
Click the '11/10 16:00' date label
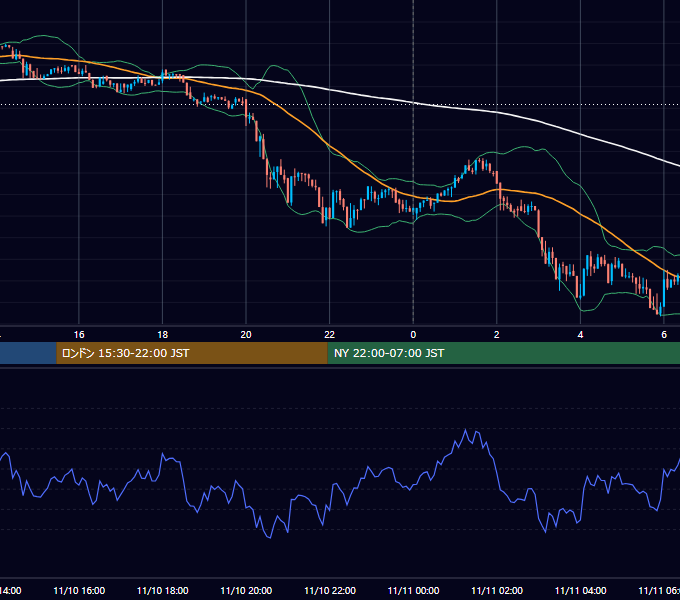(79, 590)
